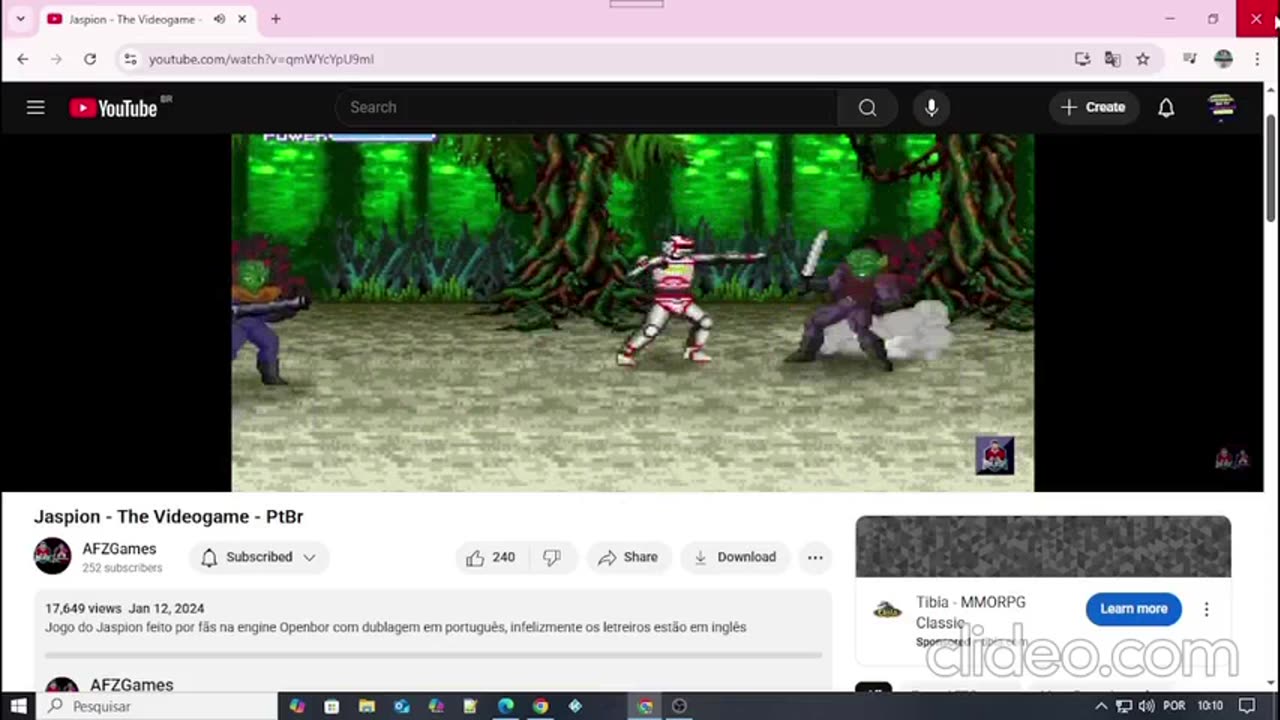Open File Explorer from the taskbar

[x=367, y=706]
